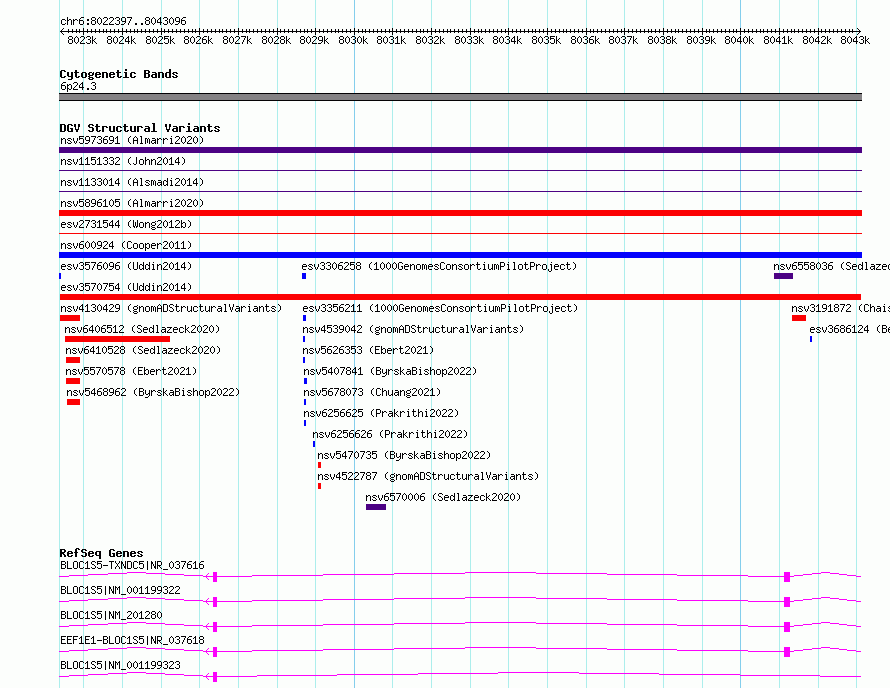Click nsv5468962 (ByrskaBishop2022) label
Viewport: 890px width, 688px height.
pos(153,392)
